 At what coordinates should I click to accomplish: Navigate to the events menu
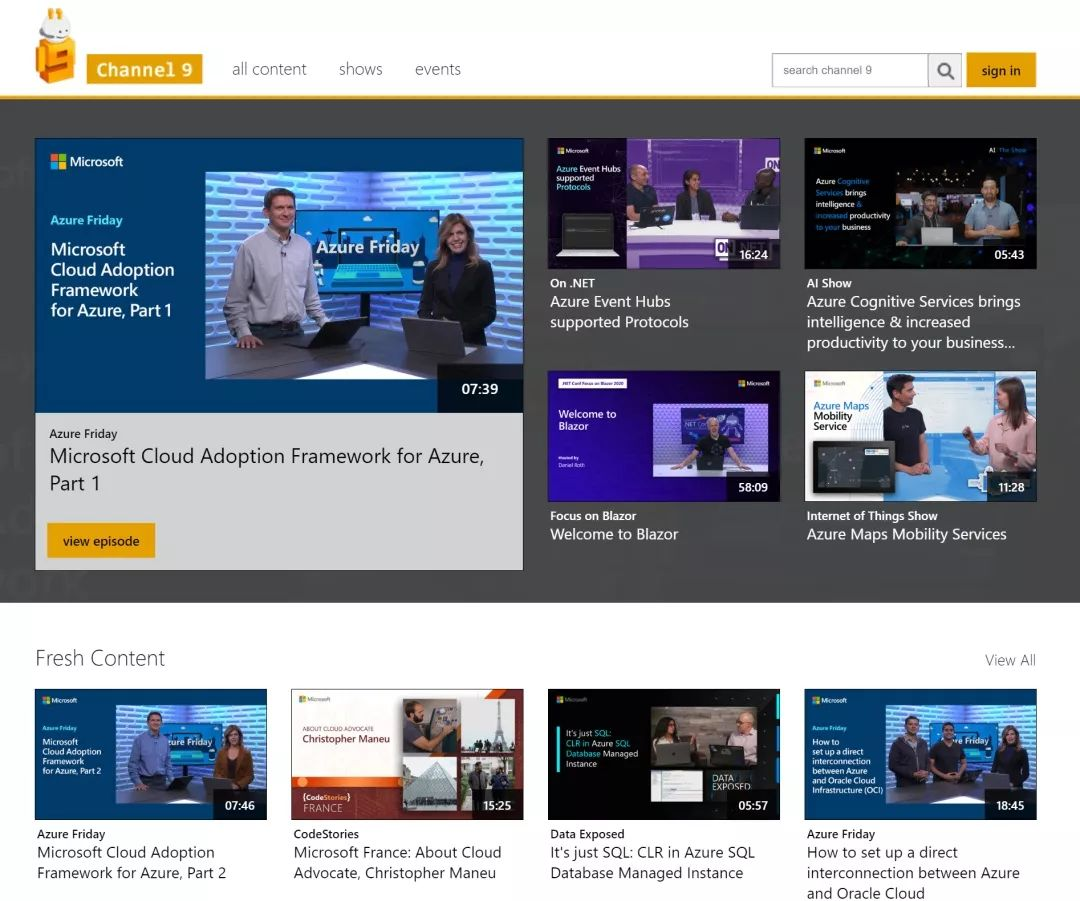pyautogui.click(x=437, y=69)
